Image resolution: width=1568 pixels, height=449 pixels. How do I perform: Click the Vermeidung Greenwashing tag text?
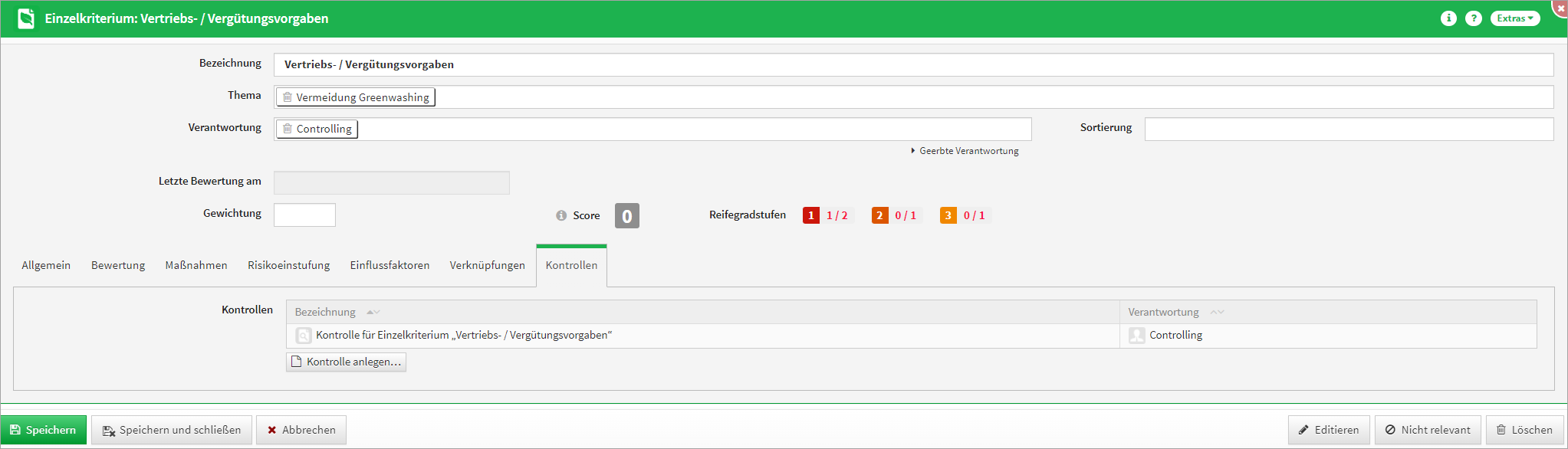363,97
